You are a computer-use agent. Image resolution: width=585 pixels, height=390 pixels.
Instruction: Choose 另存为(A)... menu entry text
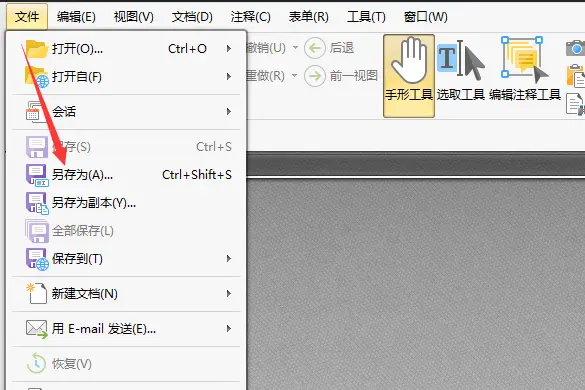pyautogui.click(x=82, y=175)
